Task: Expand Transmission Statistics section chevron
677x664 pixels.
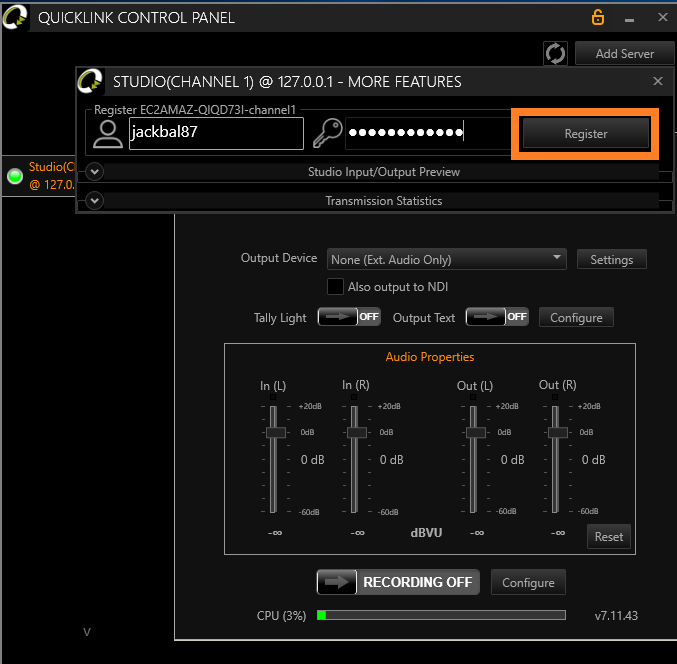Action: (x=95, y=201)
